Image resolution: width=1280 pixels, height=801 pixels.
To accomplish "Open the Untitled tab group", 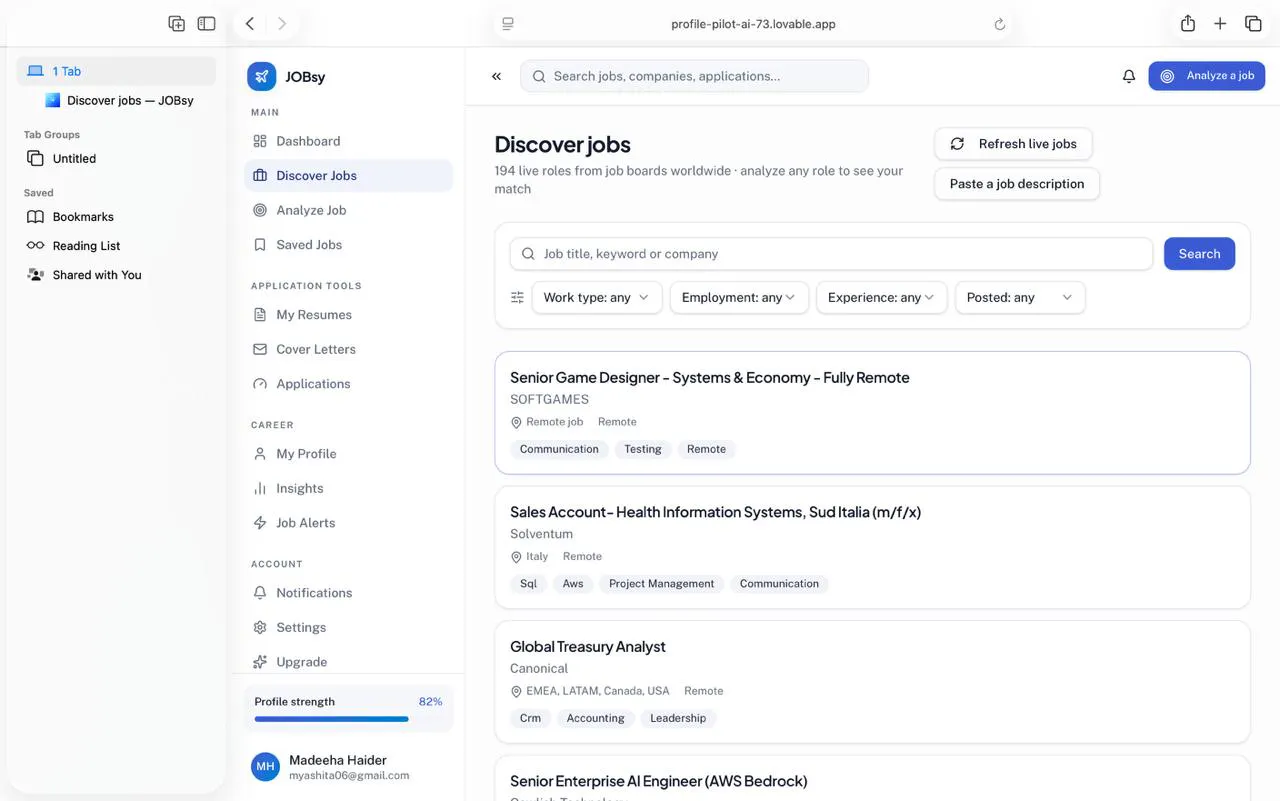I will [x=116, y=158].
